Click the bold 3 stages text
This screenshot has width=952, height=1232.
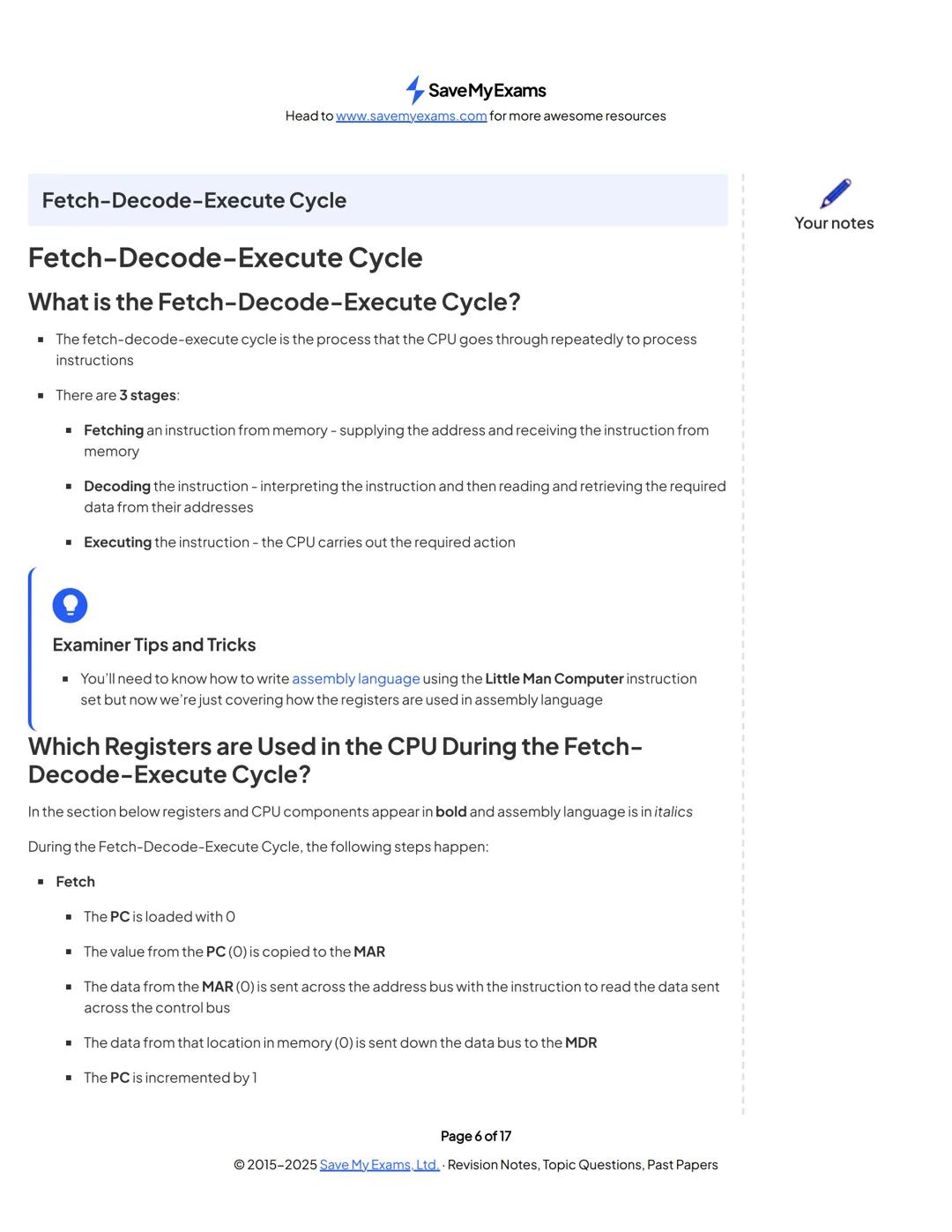pos(147,395)
